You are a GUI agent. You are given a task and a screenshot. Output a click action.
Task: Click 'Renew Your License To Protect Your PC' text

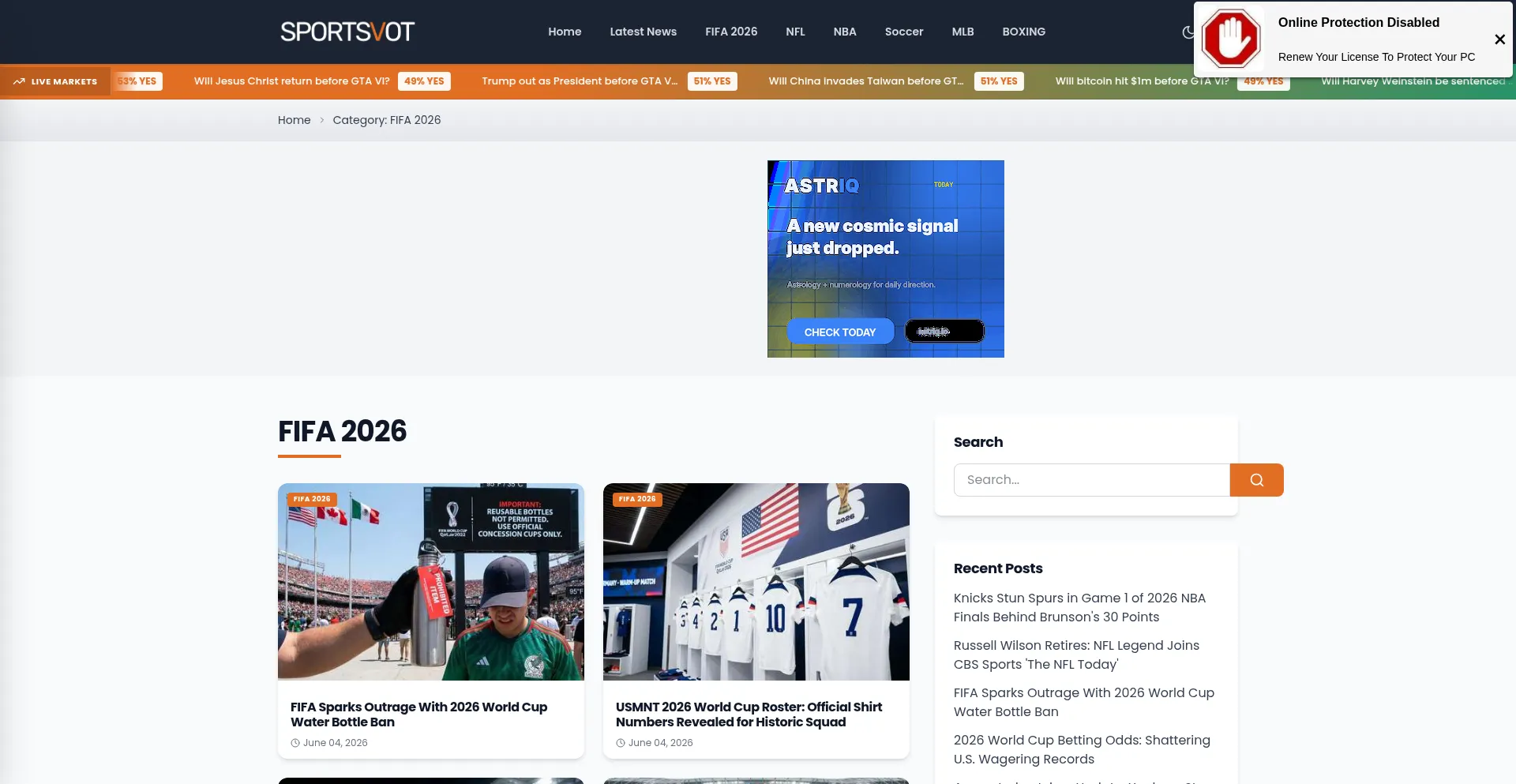coord(1376,57)
